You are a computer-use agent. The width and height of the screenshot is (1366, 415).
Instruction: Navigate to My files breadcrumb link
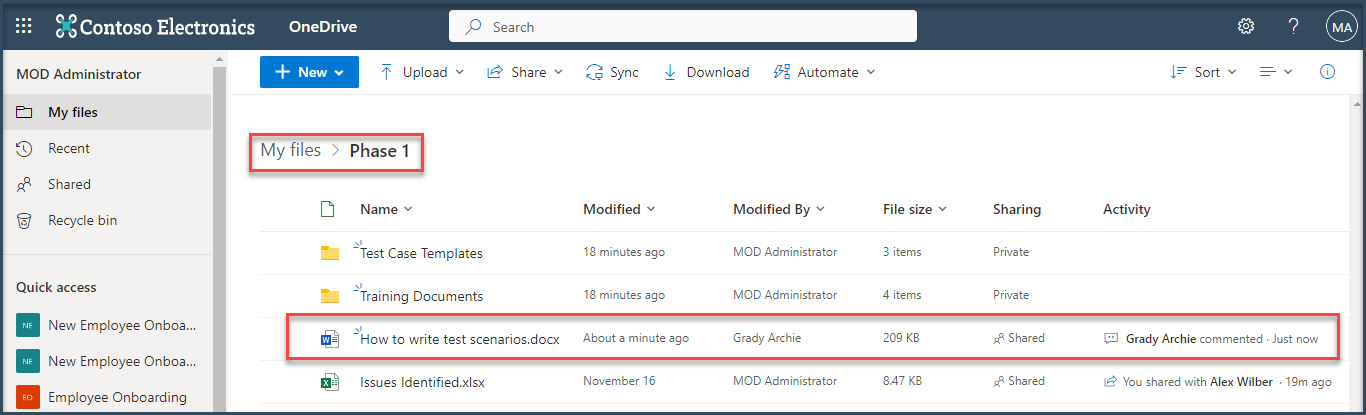pos(290,150)
